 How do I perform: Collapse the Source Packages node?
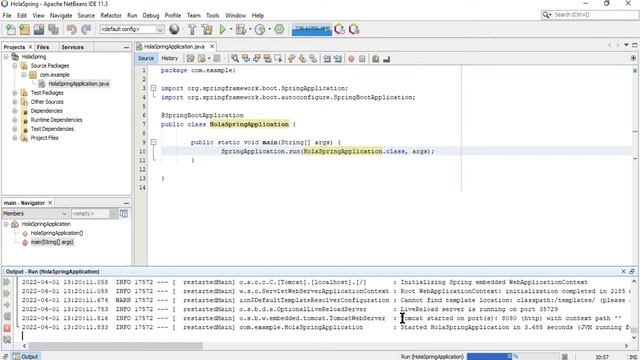(15, 66)
